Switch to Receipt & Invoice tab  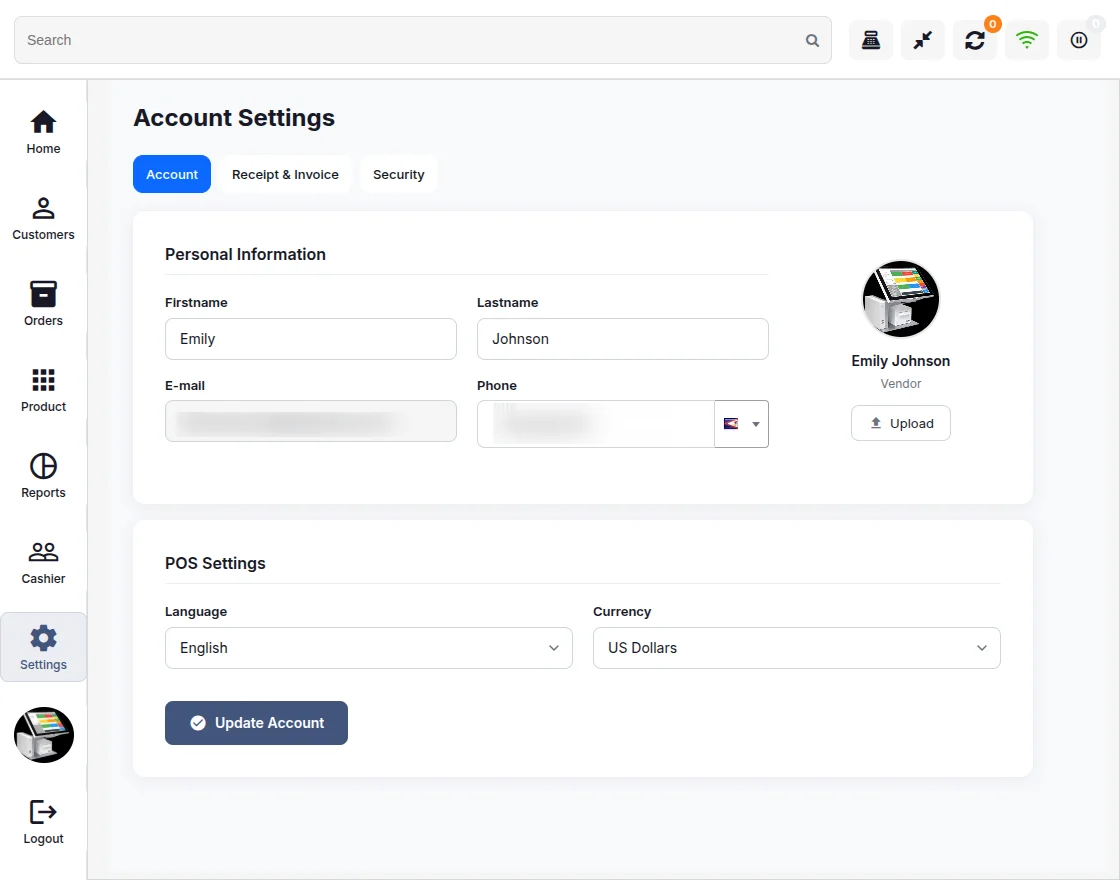click(285, 174)
